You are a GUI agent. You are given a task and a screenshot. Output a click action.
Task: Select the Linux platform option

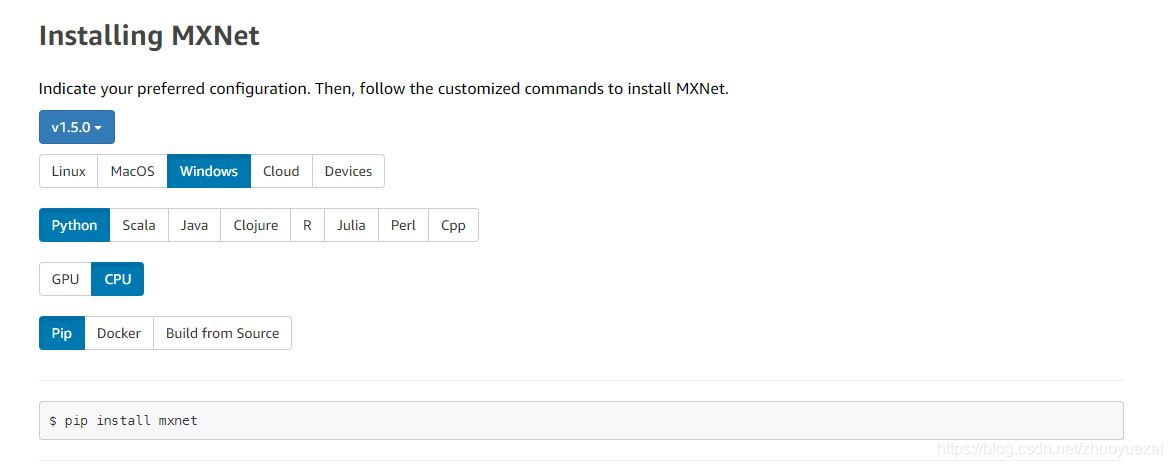coord(68,171)
